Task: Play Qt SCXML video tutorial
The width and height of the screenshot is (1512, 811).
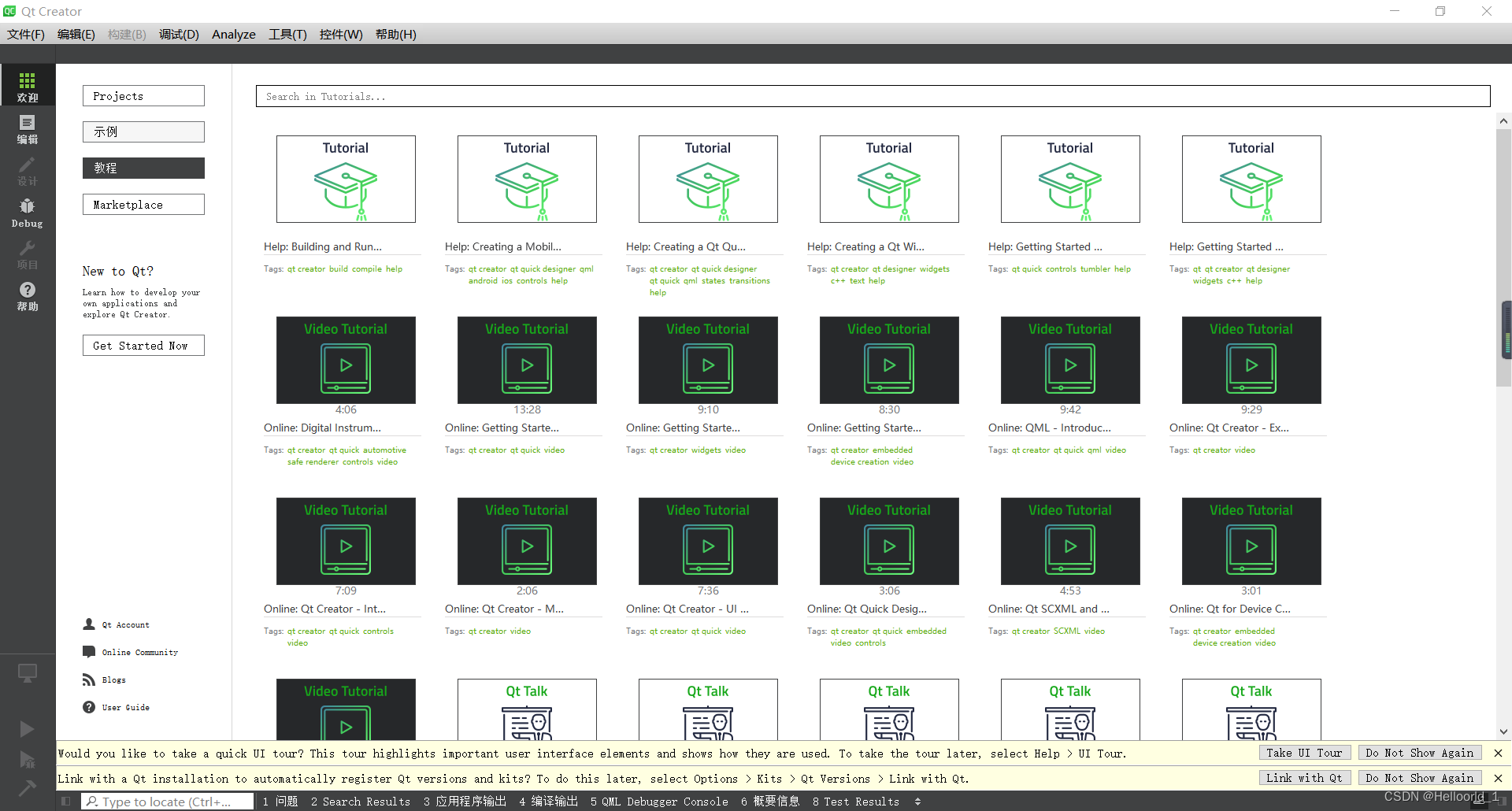Action: [1070, 541]
